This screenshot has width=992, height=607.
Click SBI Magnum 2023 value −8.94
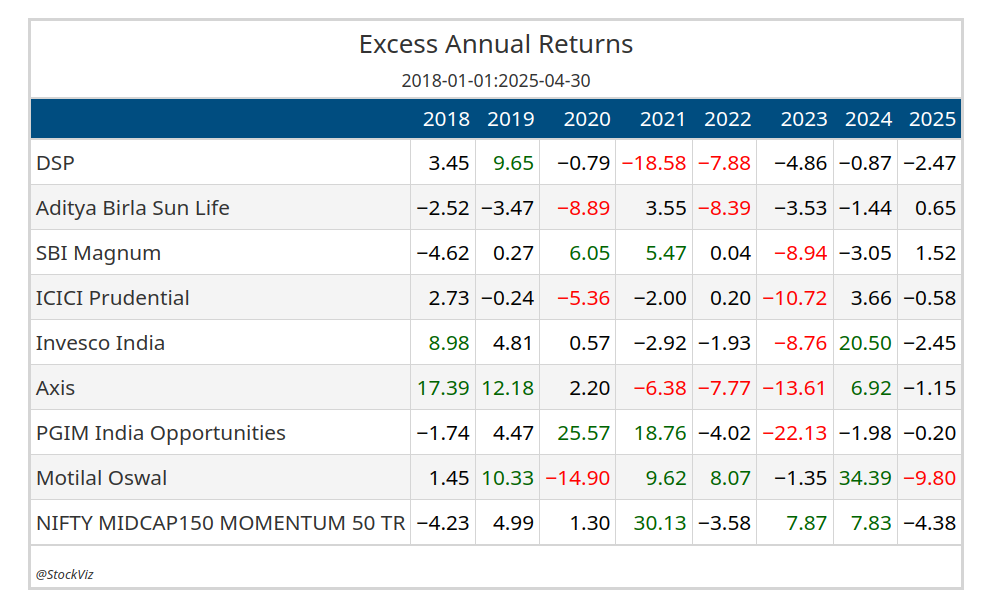(801, 253)
